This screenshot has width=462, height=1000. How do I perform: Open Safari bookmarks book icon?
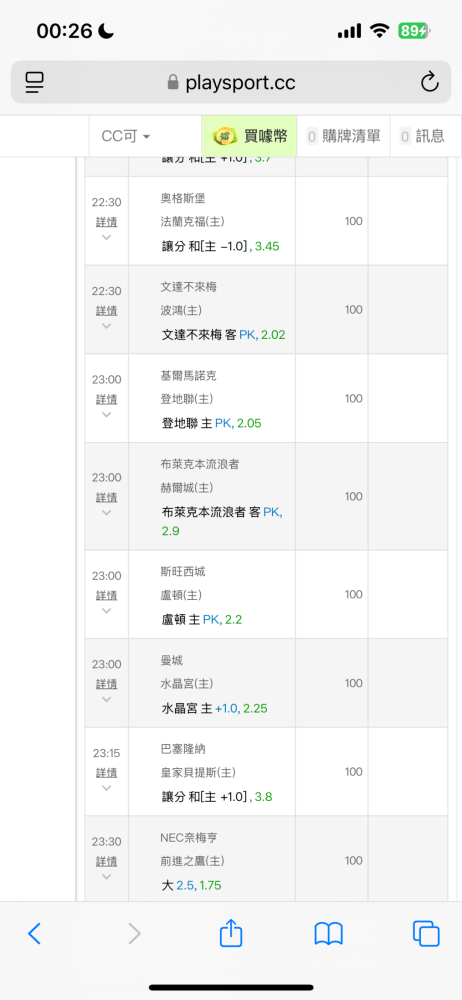(329, 934)
